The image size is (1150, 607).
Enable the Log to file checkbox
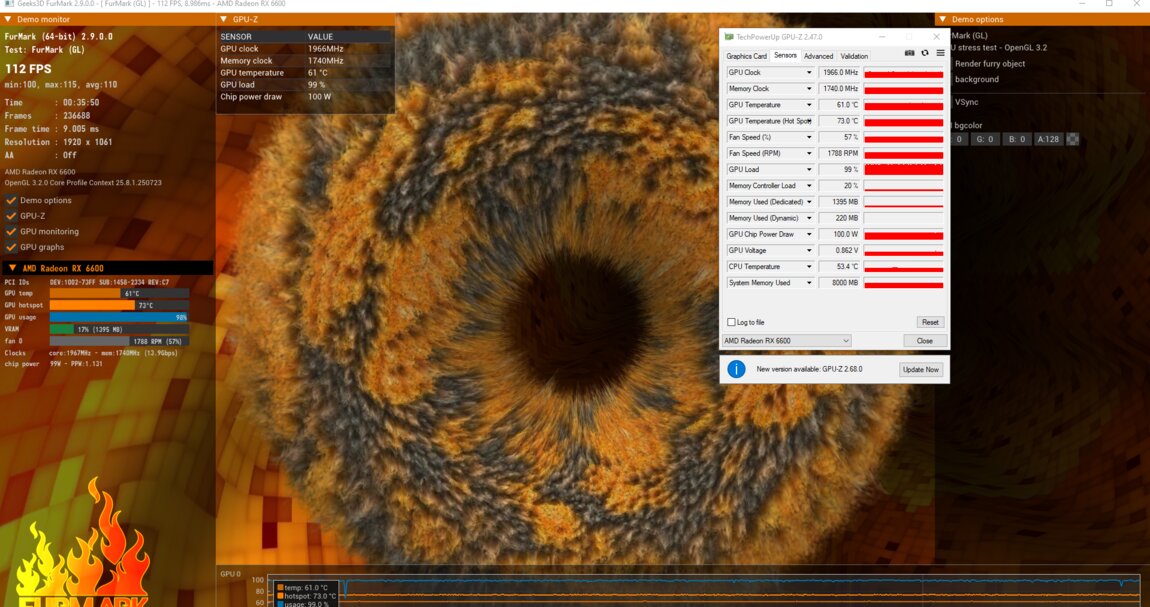click(x=731, y=322)
